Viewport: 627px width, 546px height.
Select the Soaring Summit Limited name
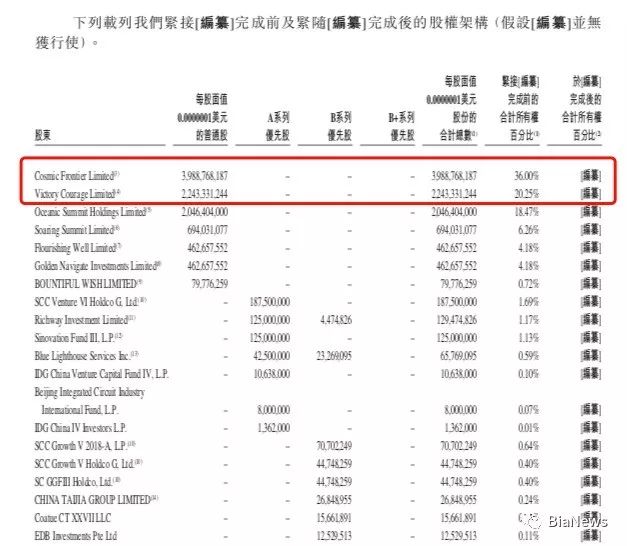click(x=76, y=230)
